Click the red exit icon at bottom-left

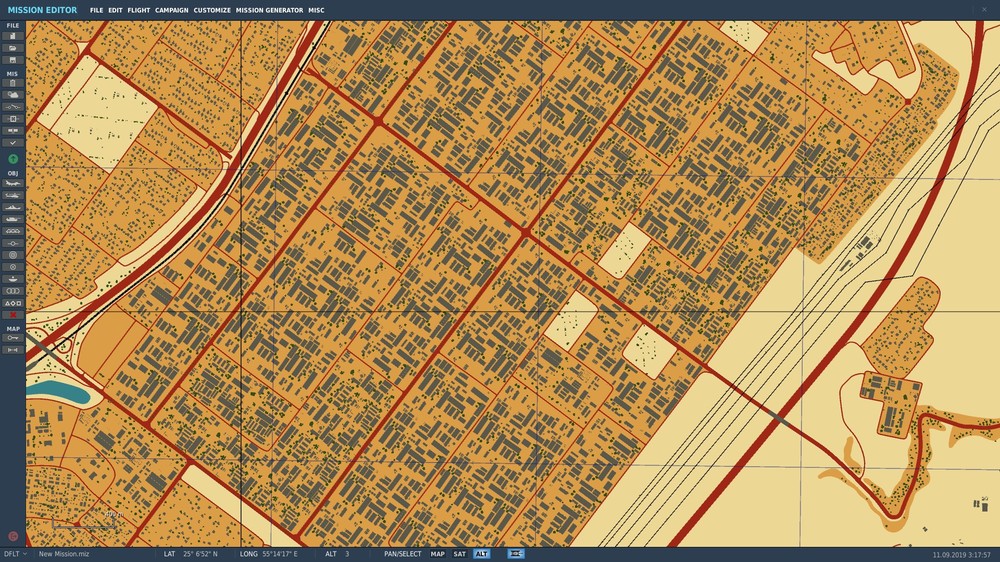click(x=13, y=536)
